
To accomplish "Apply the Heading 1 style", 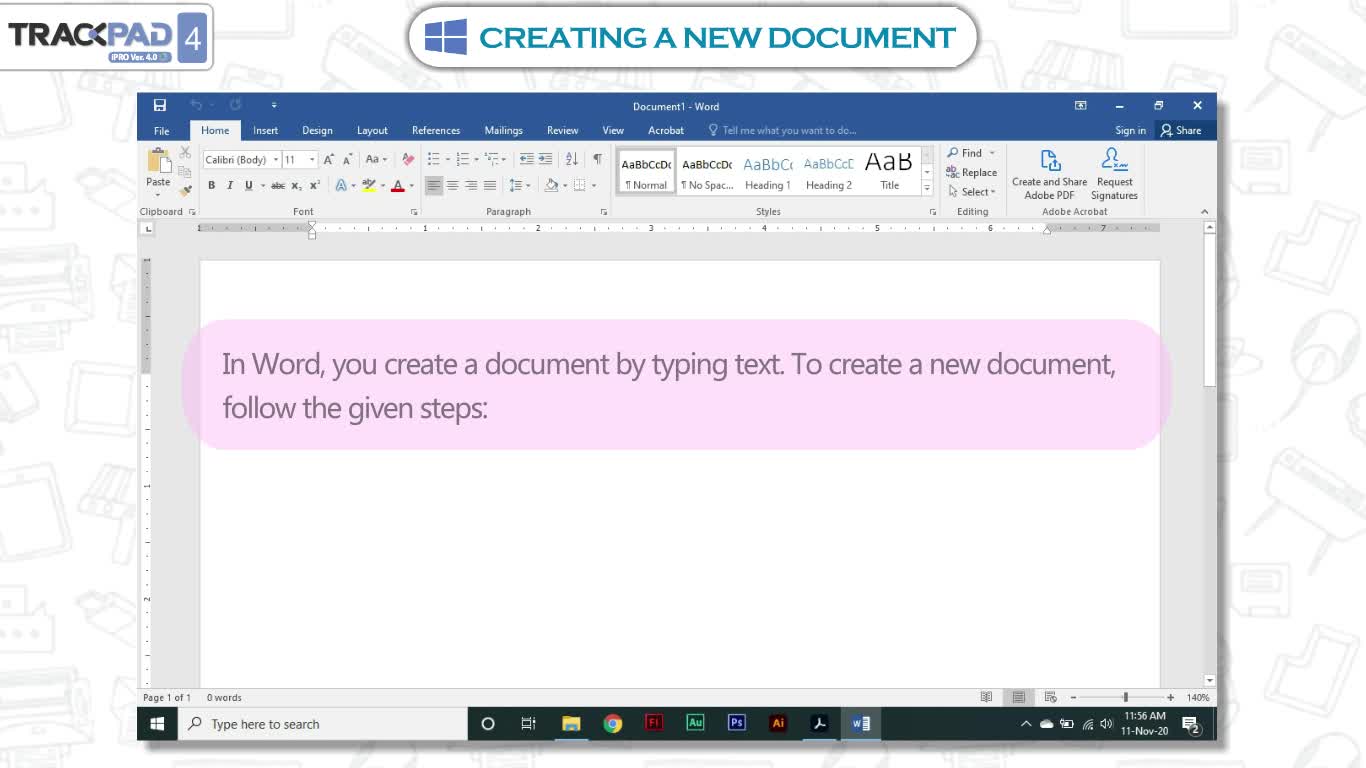I will click(x=767, y=171).
